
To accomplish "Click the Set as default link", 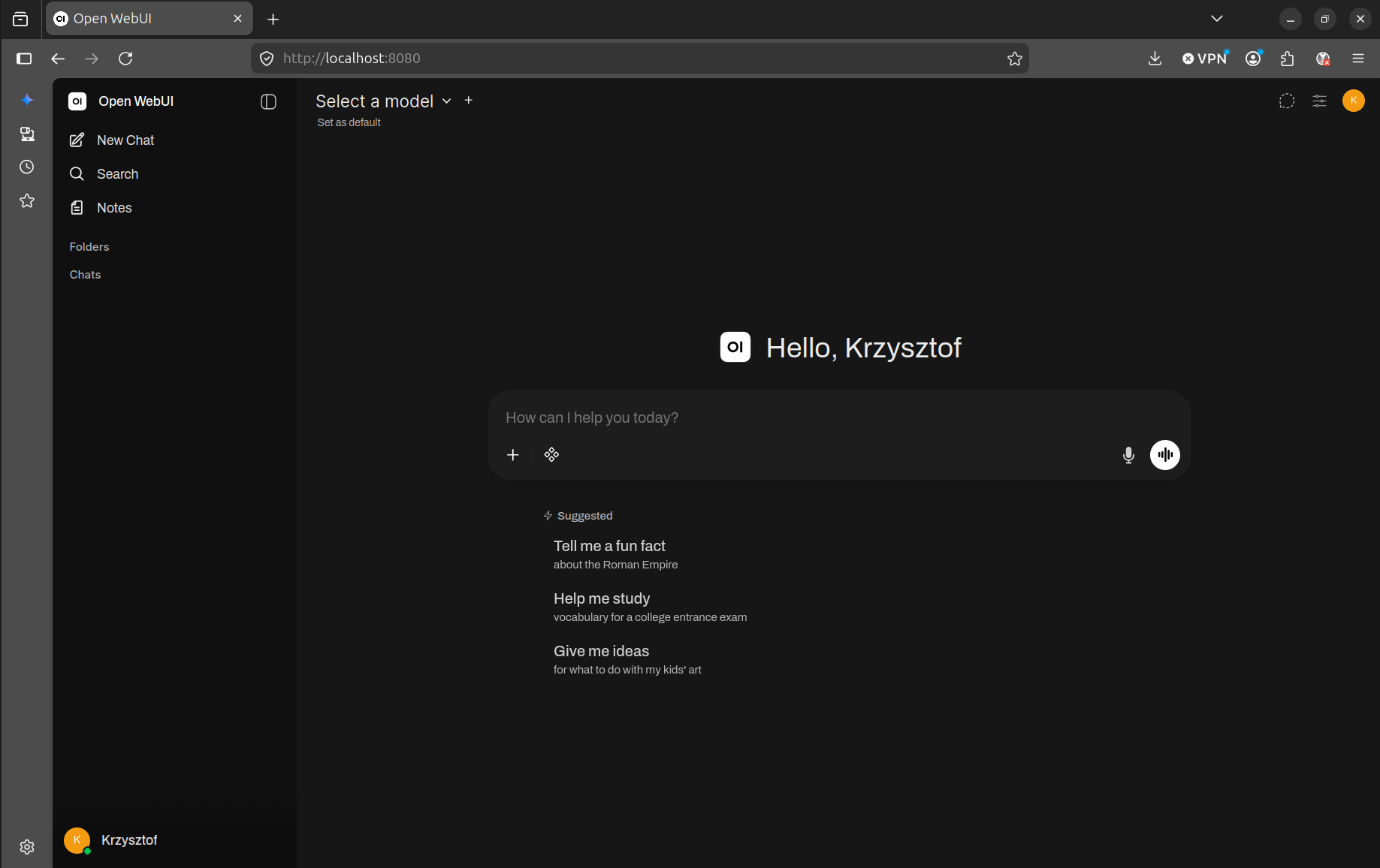I will 349,122.
